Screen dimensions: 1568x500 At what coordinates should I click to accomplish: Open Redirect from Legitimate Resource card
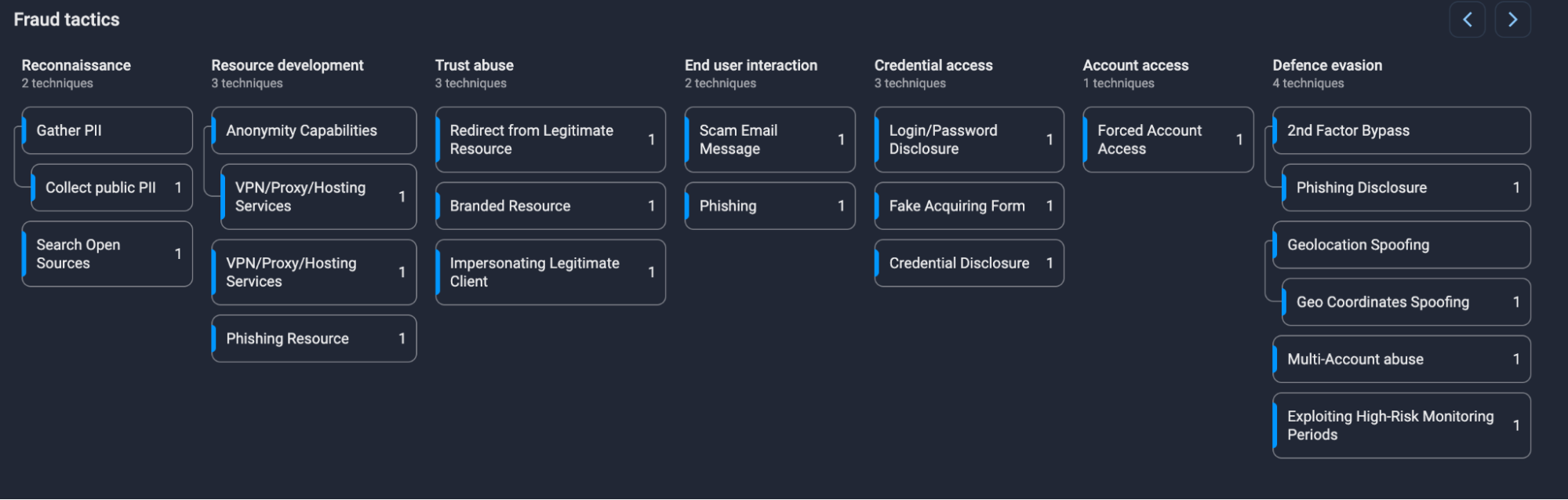(550, 140)
